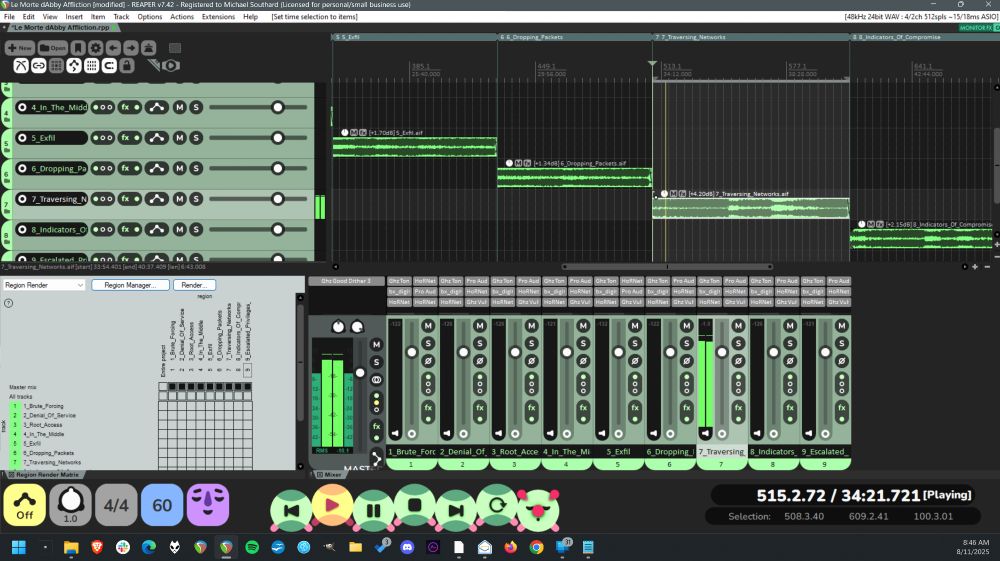Click the undo left-arrow toolbar icon

tap(113, 48)
